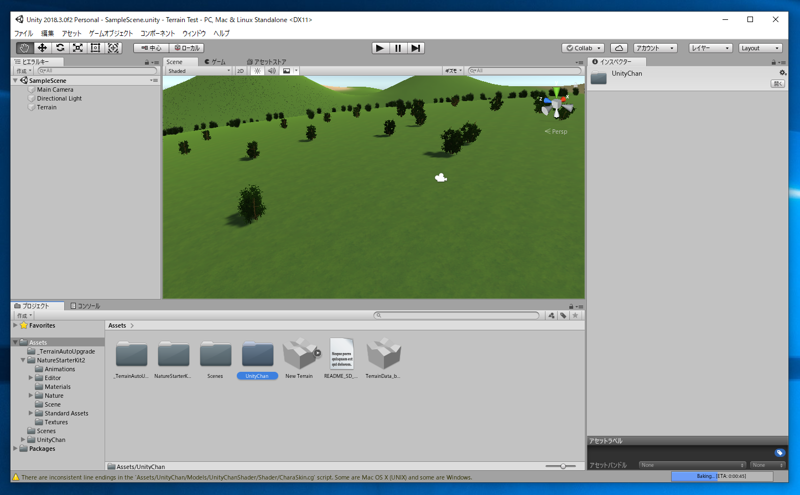Toggle 2D scene view mode
The width and height of the screenshot is (800, 495).
[x=240, y=71]
